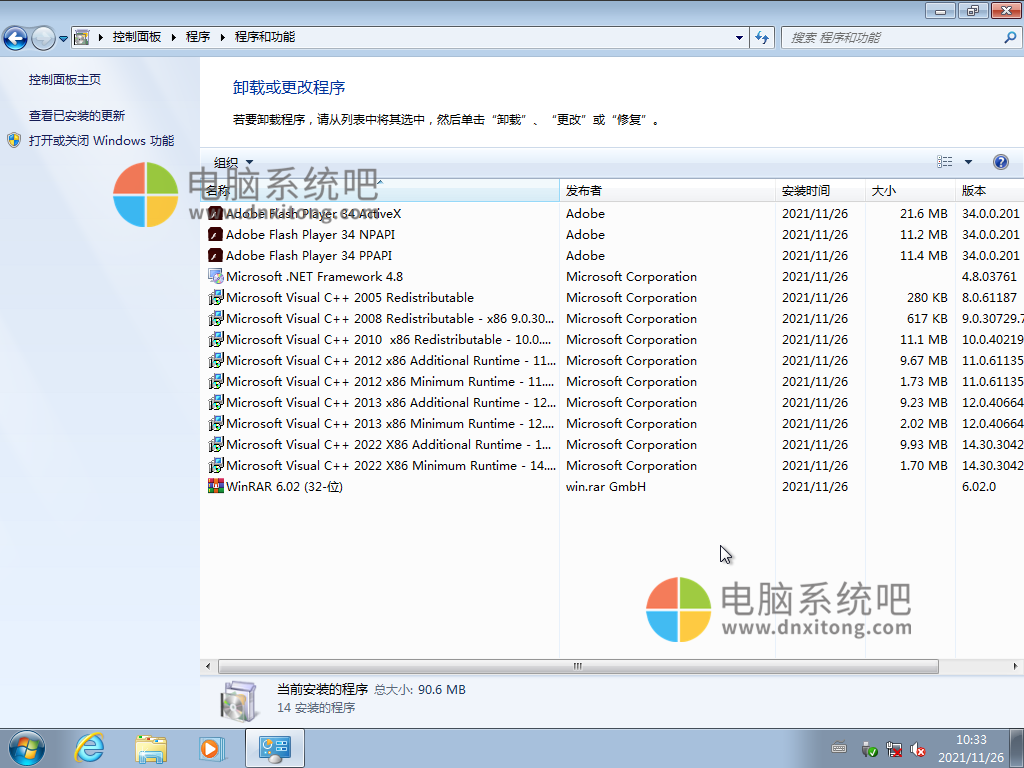The height and width of the screenshot is (768, 1024).
Task: Launch Internet Explorer from the taskbar
Action: (x=89, y=748)
